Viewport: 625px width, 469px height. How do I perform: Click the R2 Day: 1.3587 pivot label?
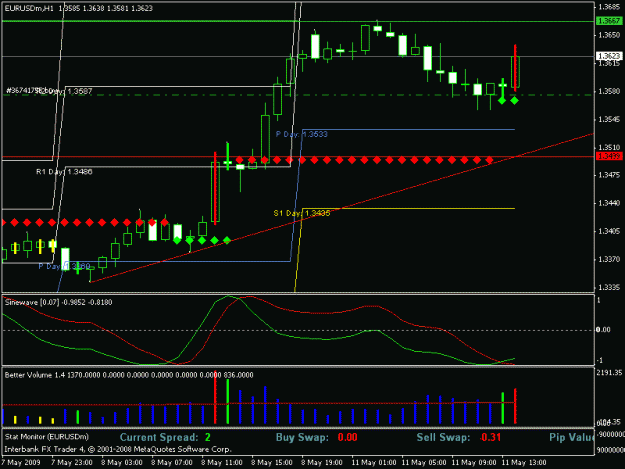point(66,91)
